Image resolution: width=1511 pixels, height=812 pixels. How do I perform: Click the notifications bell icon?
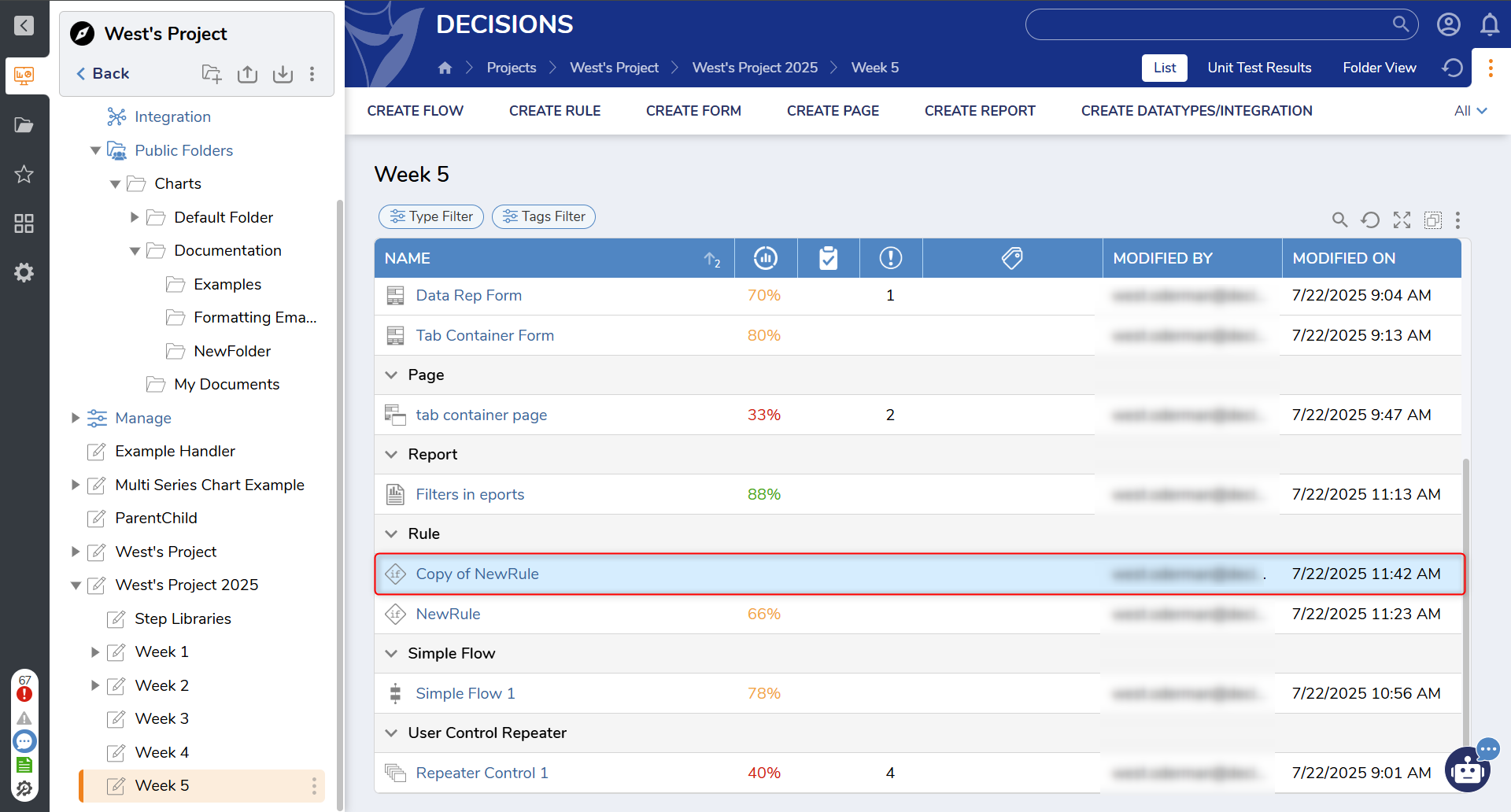coord(1489,24)
